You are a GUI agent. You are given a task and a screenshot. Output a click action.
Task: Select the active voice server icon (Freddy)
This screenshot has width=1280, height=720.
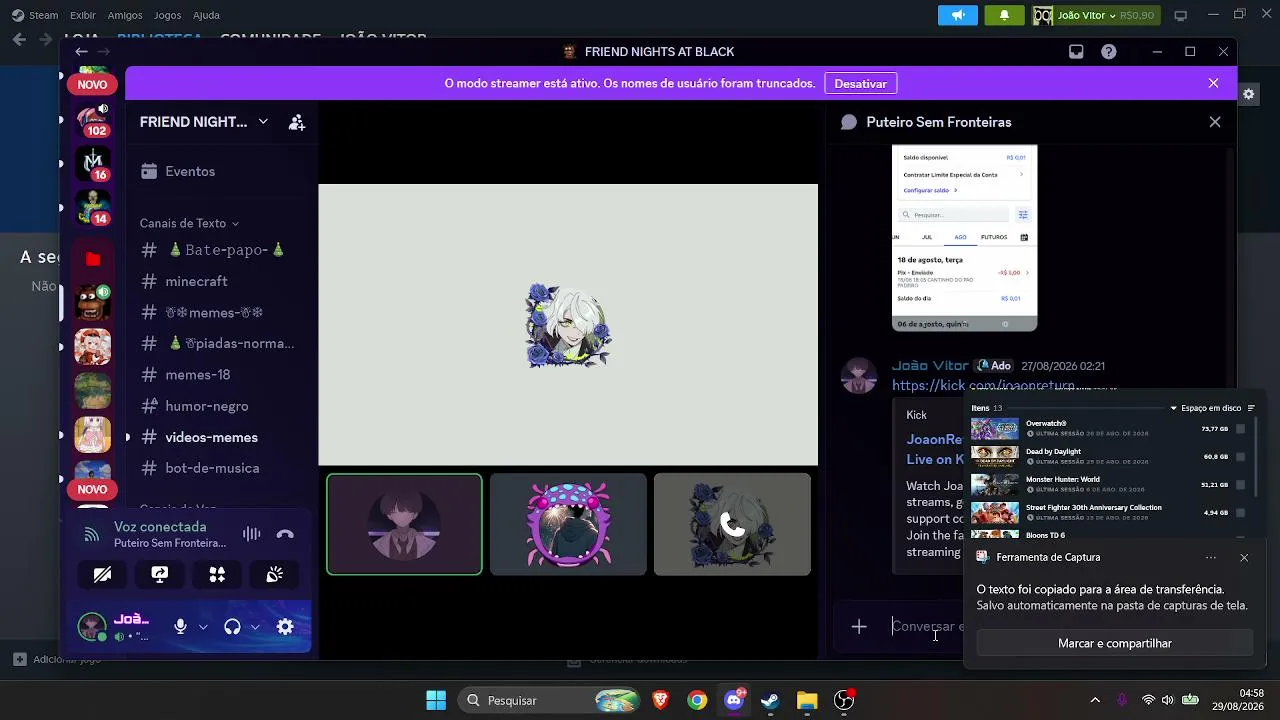93,302
